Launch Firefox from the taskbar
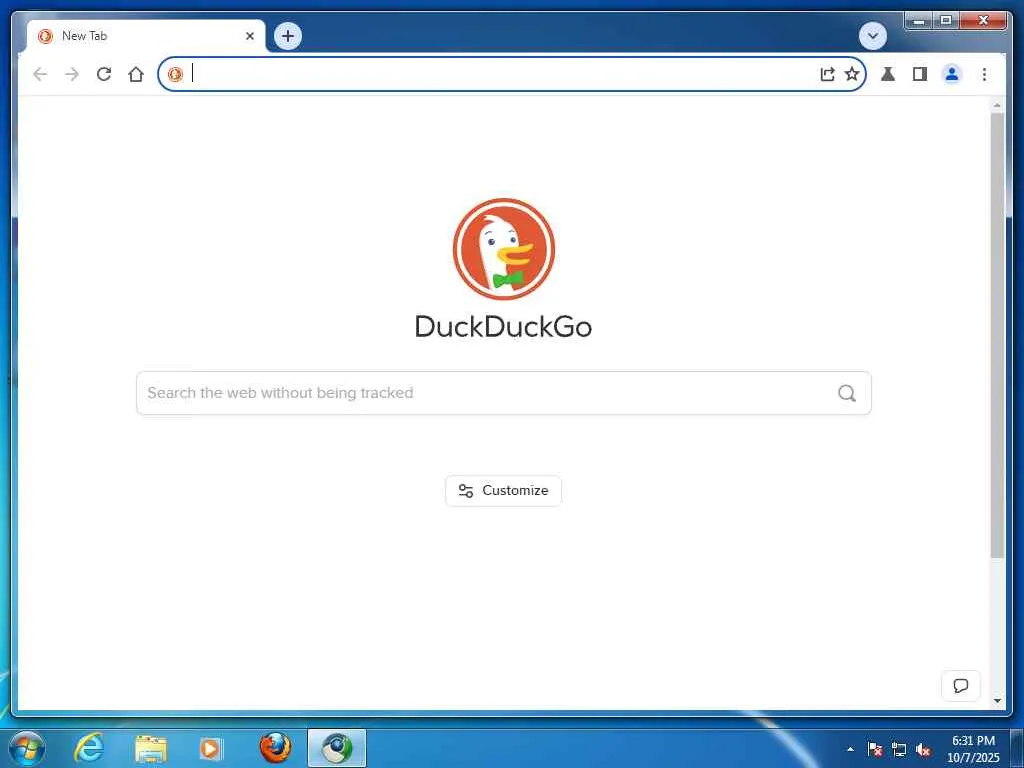This screenshot has height=768, width=1024. pos(275,748)
